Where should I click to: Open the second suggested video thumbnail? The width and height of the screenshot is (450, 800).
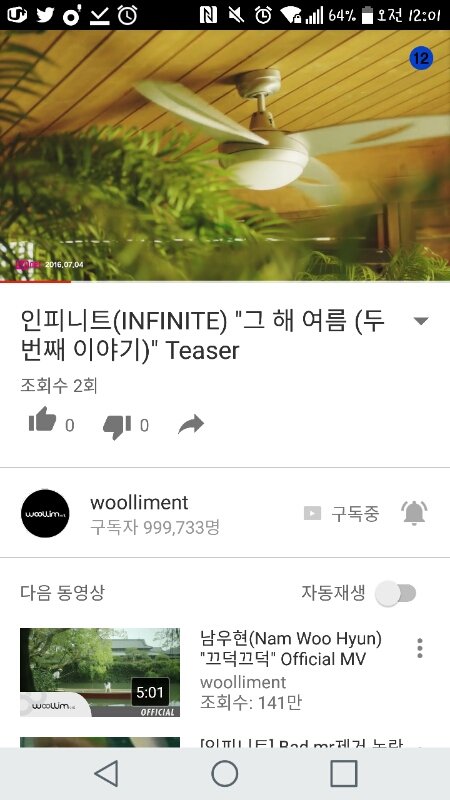click(100, 742)
